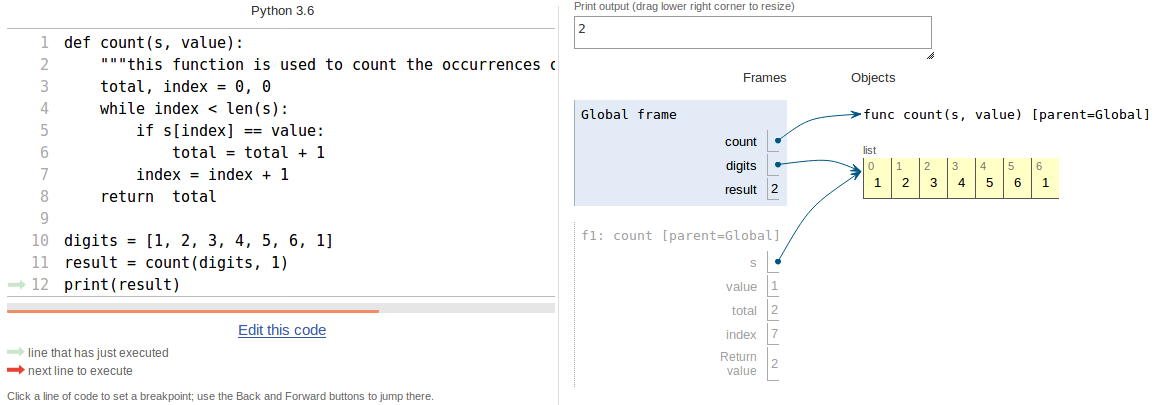Click the Objects column heading

873,77
